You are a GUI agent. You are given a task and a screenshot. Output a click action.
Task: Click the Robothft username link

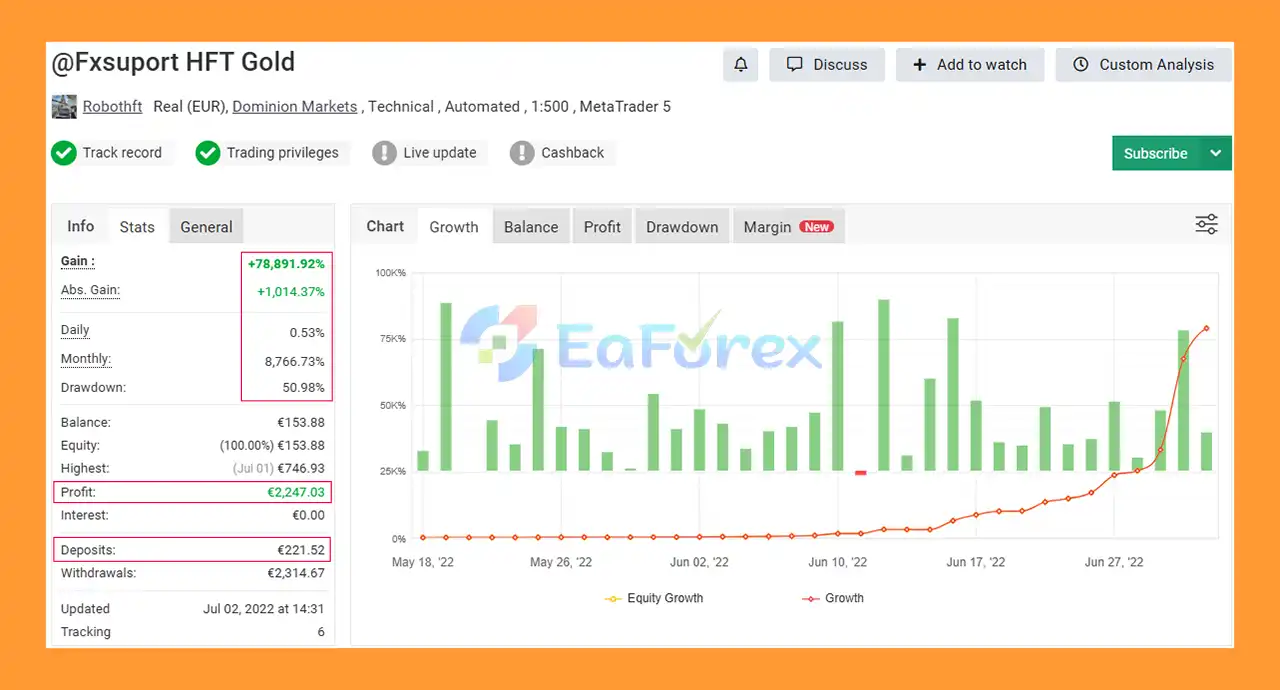coord(112,107)
